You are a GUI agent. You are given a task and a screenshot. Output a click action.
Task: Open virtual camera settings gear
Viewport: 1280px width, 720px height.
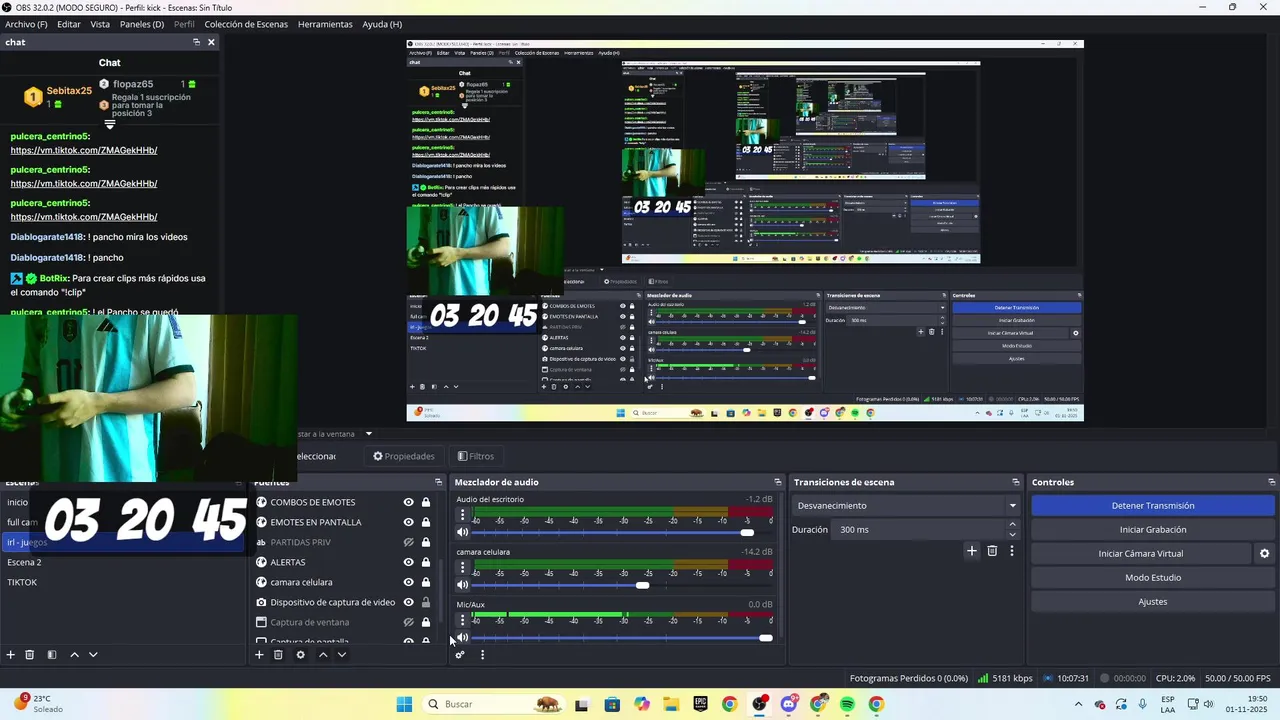click(x=1264, y=554)
